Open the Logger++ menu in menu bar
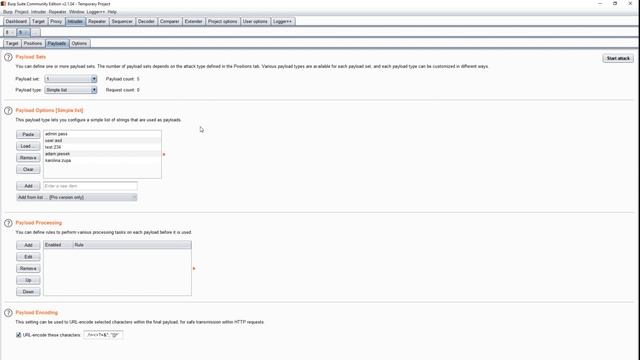The height and width of the screenshot is (360, 640). [96, 12]
